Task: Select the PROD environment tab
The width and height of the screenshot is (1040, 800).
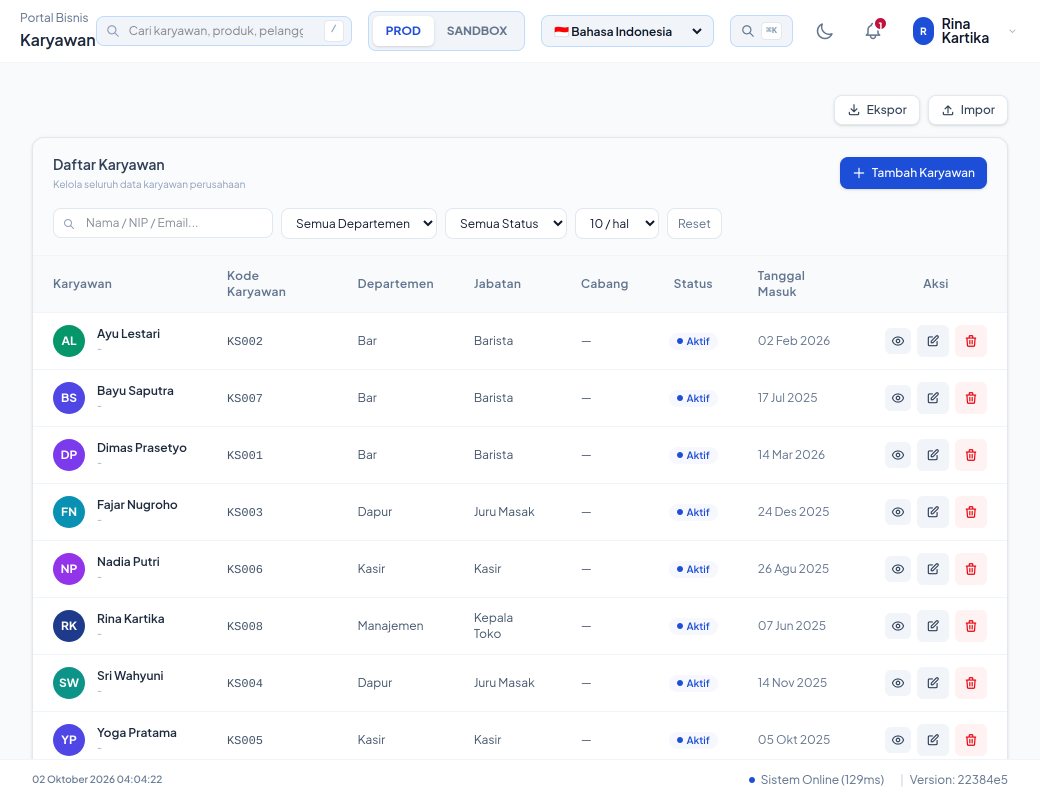Action: point(403,31)
